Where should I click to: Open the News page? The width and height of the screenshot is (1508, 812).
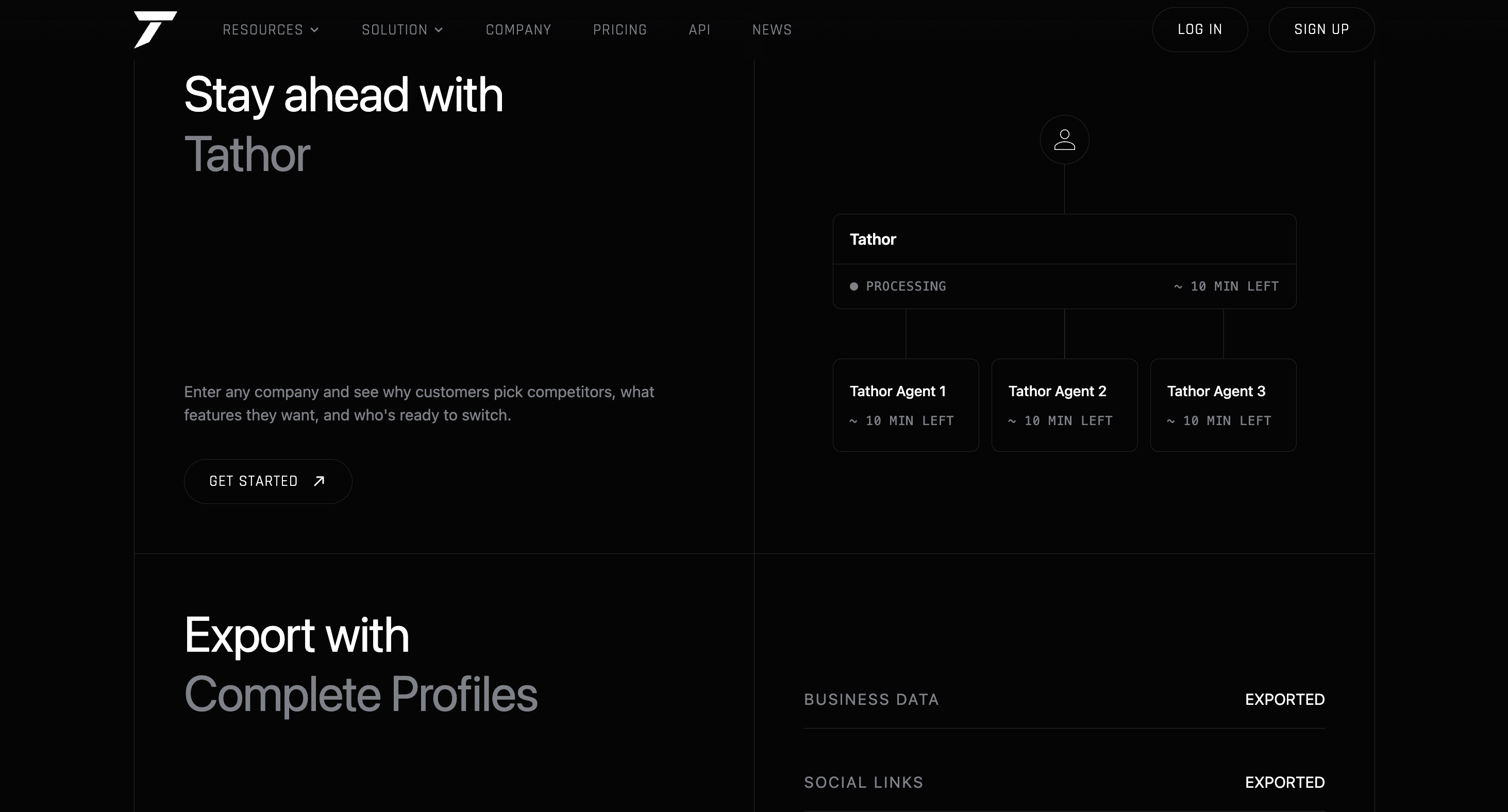772,30
